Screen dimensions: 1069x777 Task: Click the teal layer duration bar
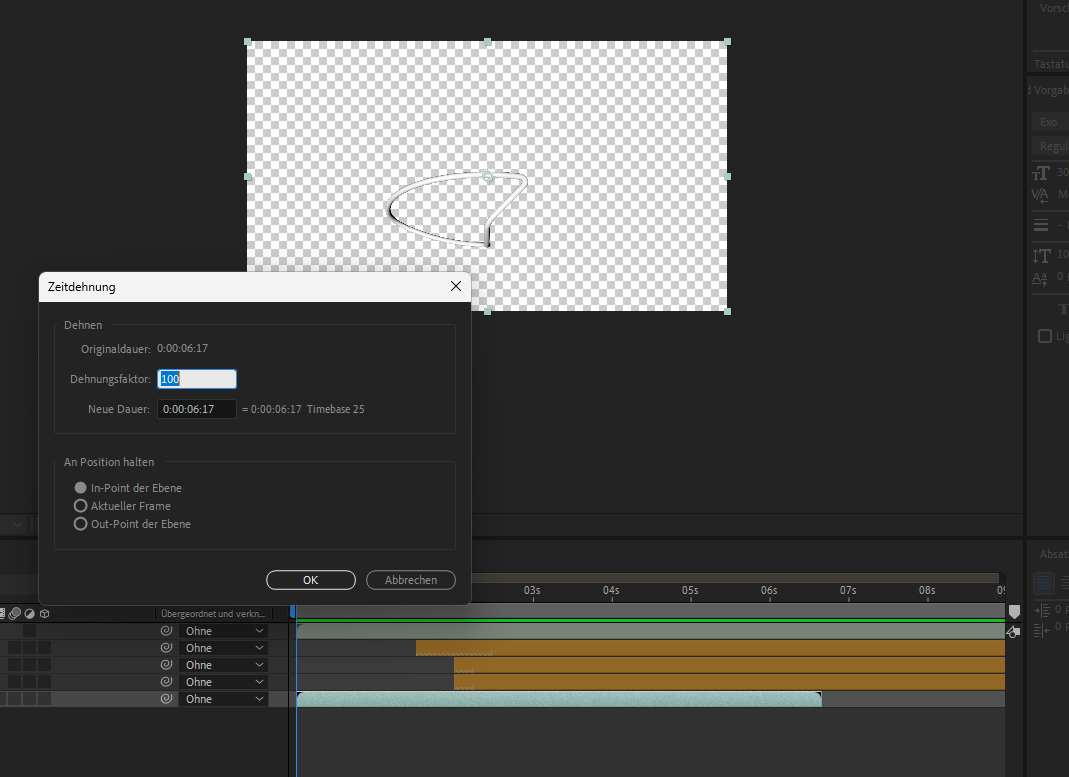[559, 699]
